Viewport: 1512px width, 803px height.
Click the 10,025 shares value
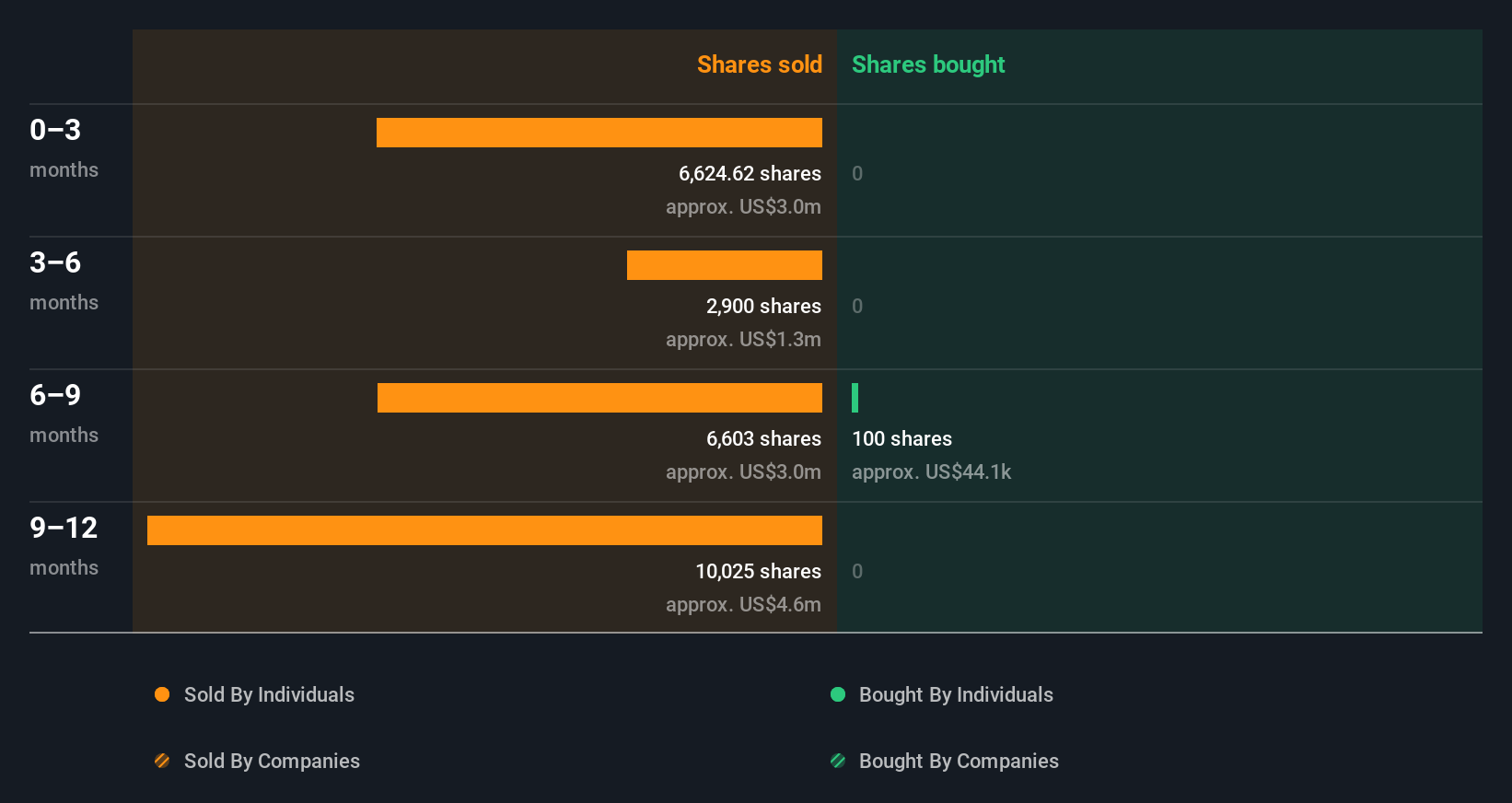click(x=758, y=571)
